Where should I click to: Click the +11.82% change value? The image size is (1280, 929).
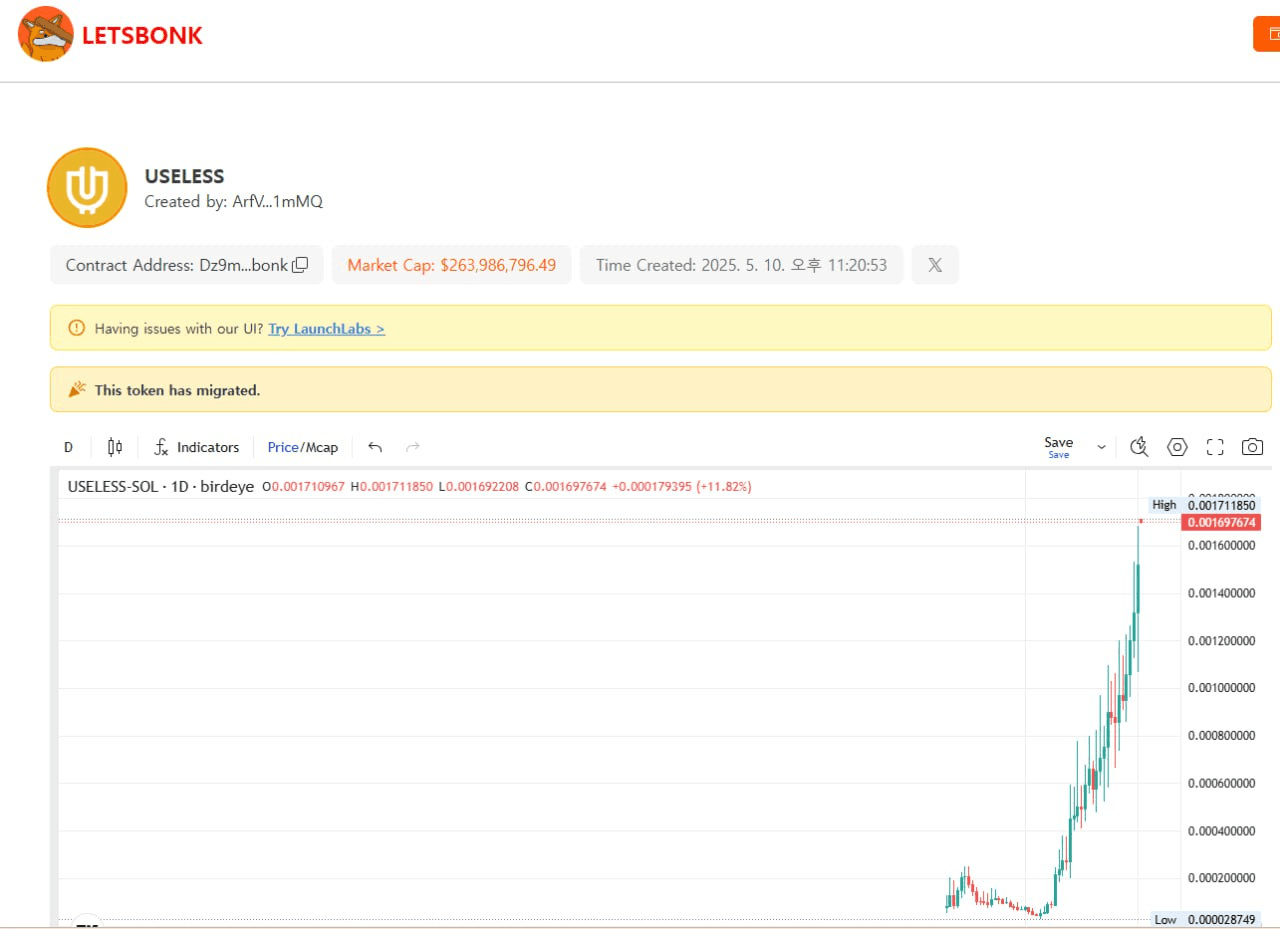point(724,487)
